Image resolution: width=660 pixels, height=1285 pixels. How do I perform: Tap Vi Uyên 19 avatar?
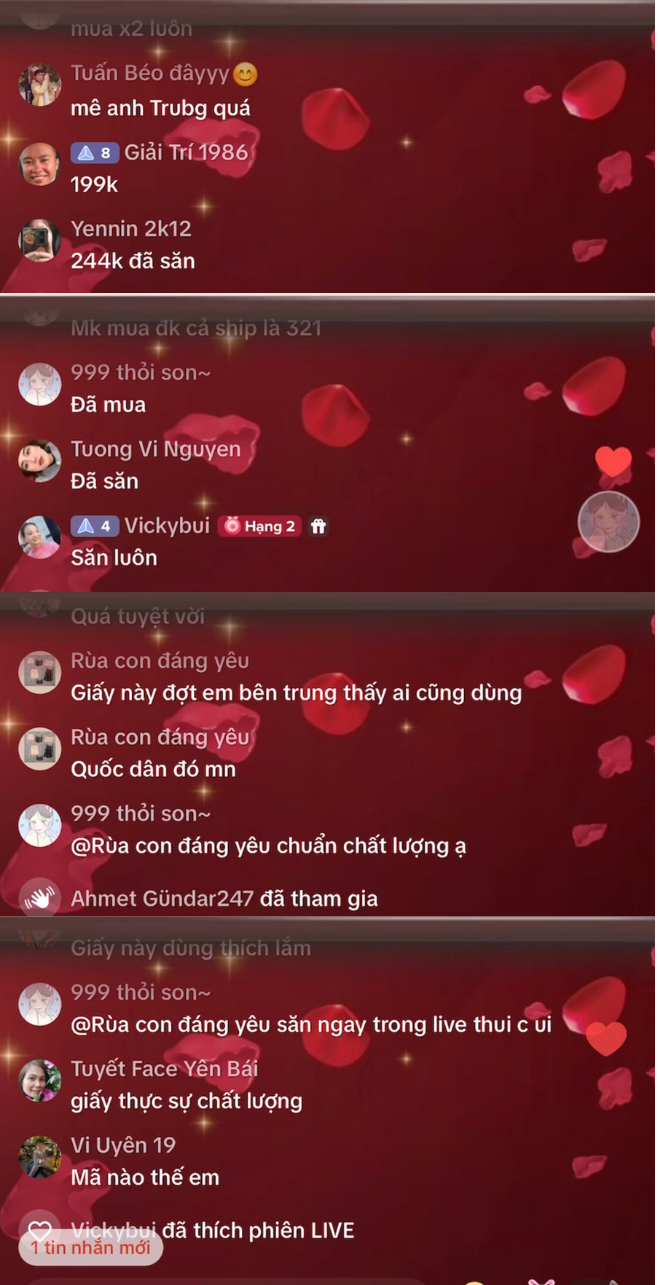tap(40, 1157)
